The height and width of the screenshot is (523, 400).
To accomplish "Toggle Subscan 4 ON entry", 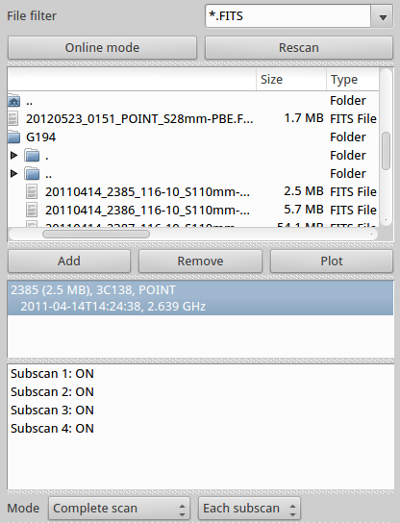I will tap(52, 429).
